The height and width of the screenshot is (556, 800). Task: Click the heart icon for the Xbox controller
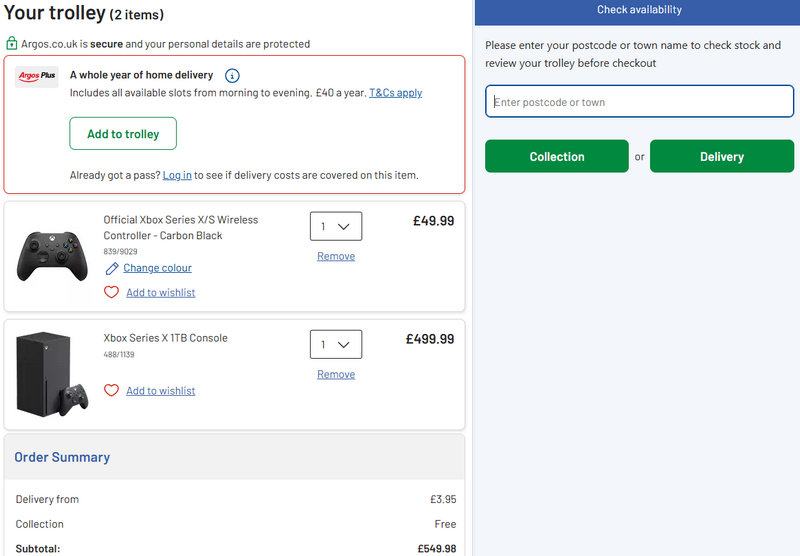point(112,292)
